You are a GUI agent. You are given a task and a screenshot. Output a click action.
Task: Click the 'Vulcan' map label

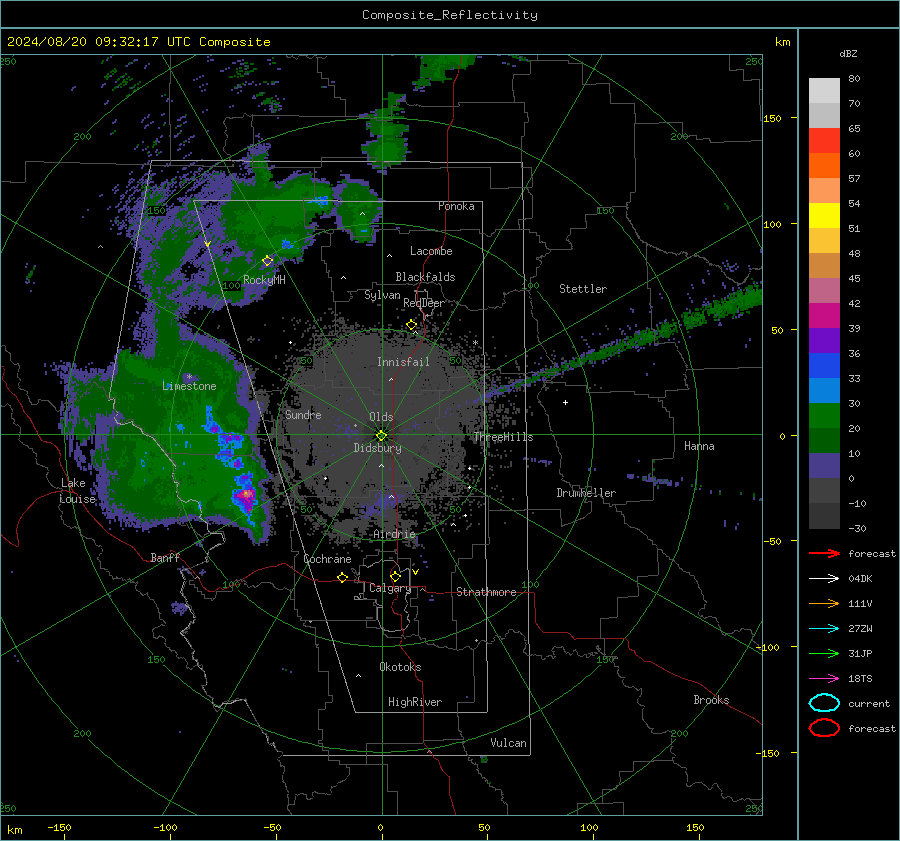[509, 743]
